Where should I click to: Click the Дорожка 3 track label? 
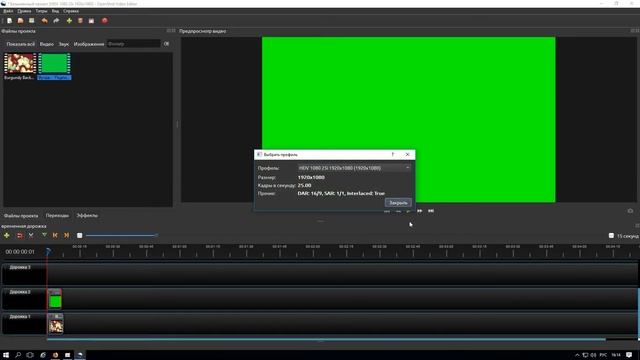20,267
